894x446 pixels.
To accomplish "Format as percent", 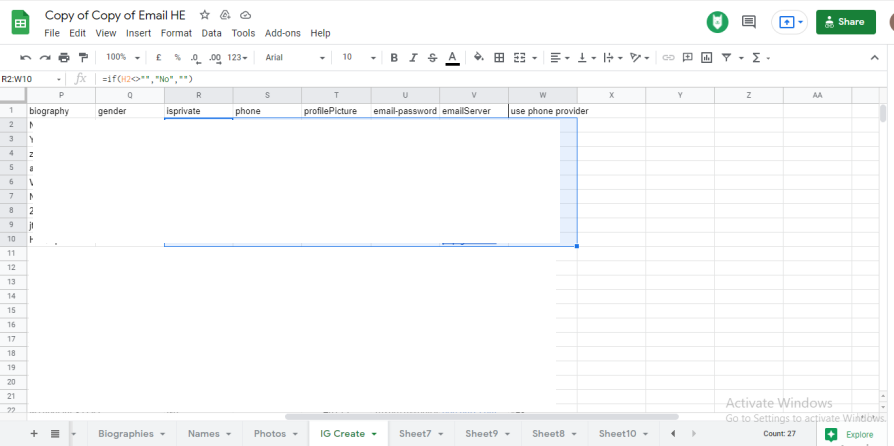I will click(x=177, y=58).
